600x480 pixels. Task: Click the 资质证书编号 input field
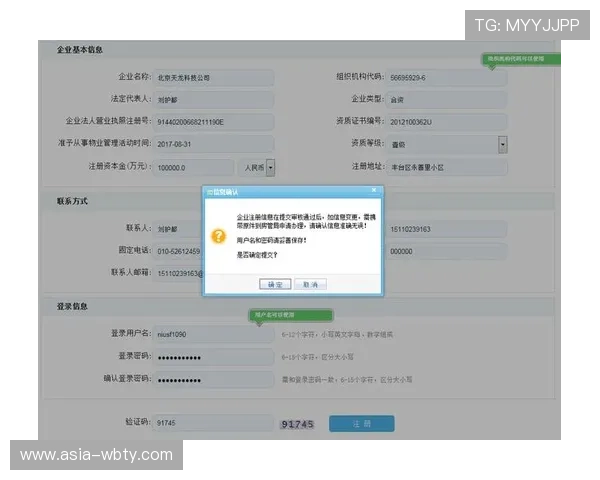(447, 122)
